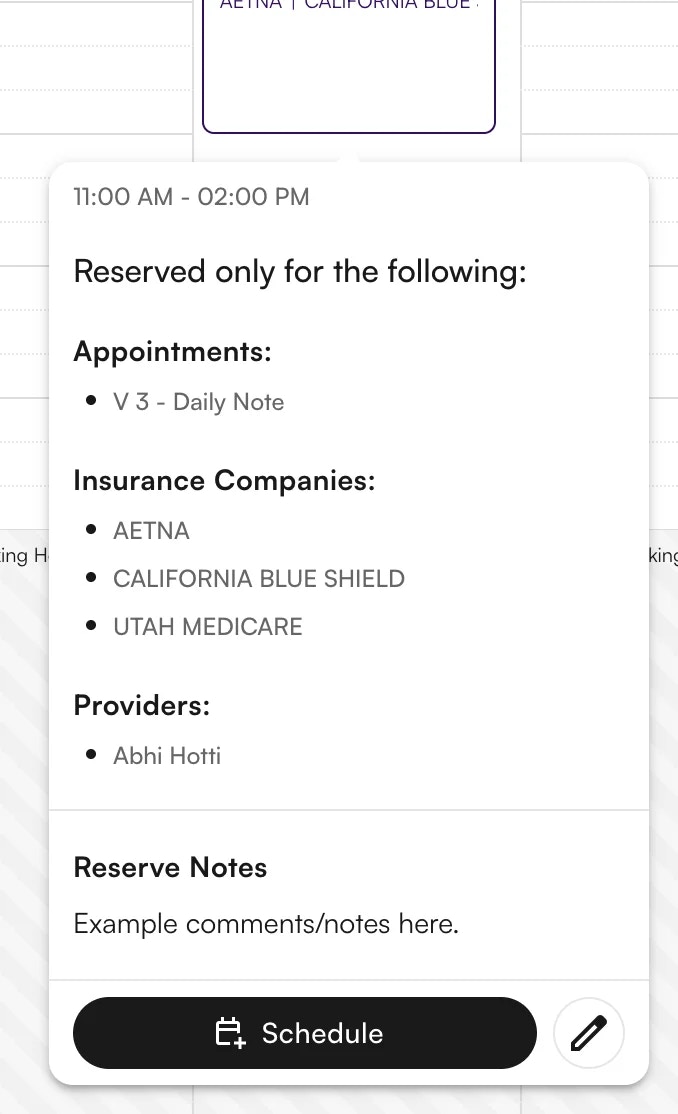Select the time range 11:00 AM - 02:00 PM

tap(190, 197)
